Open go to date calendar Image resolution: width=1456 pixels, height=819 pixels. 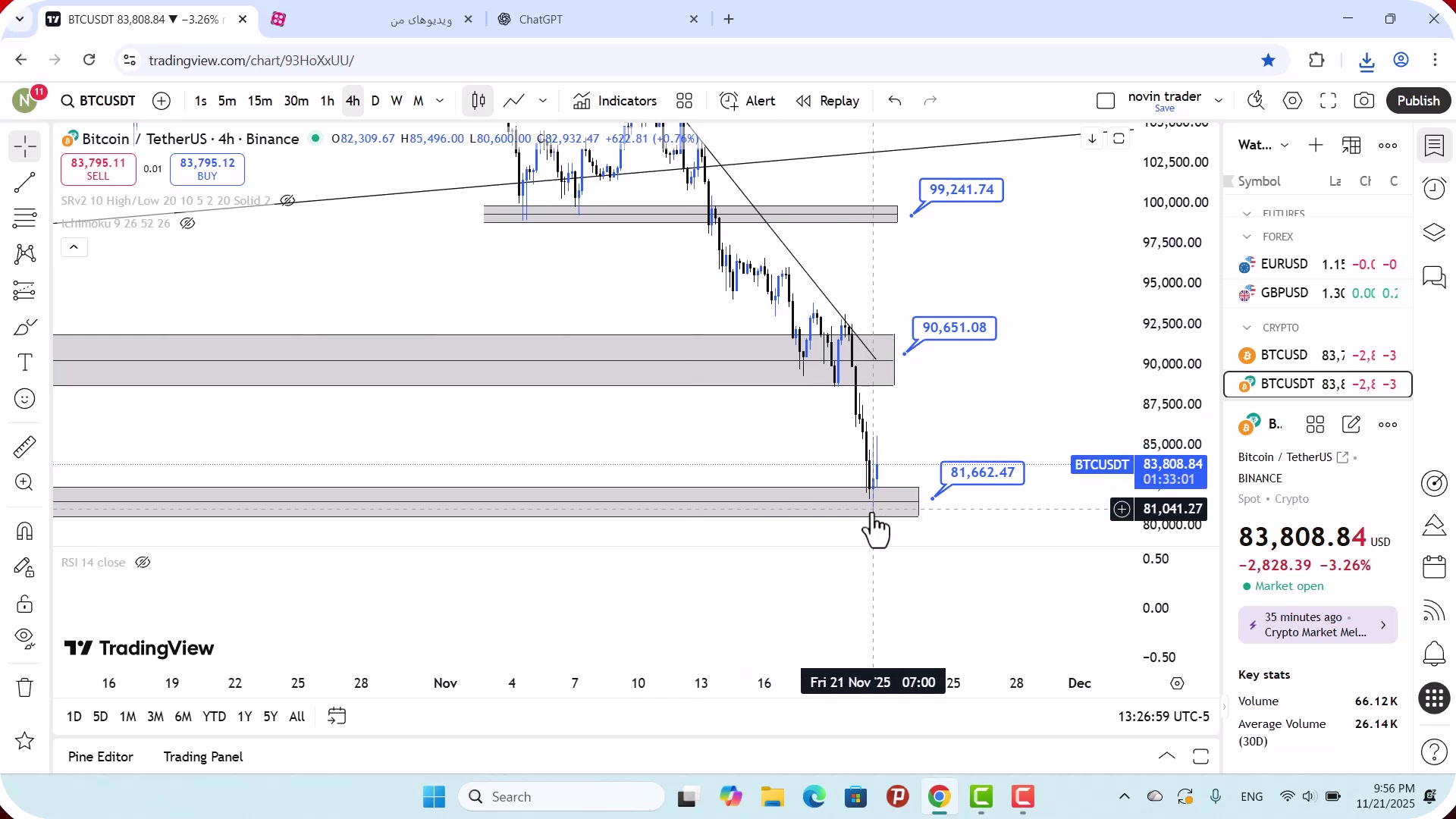(337, 717)
